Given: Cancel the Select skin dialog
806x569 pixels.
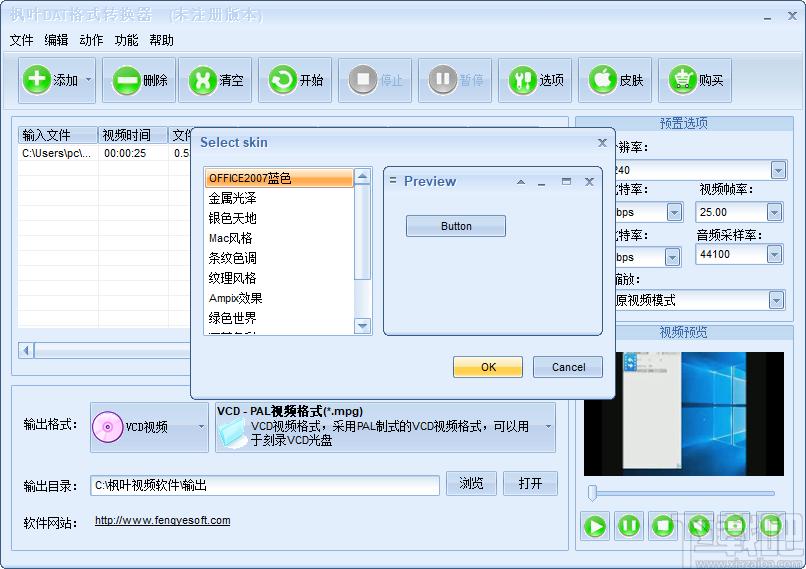Looking at the screenshot, I should click(568, 367).
